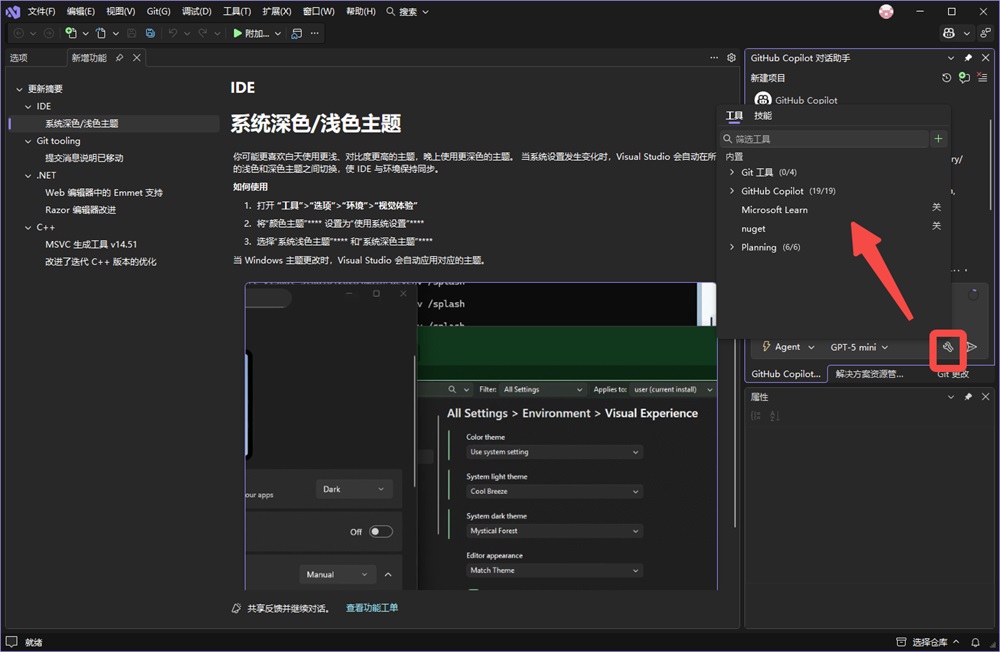
Task: Click the user account avatar in title bar
Action: pos(886,11)
